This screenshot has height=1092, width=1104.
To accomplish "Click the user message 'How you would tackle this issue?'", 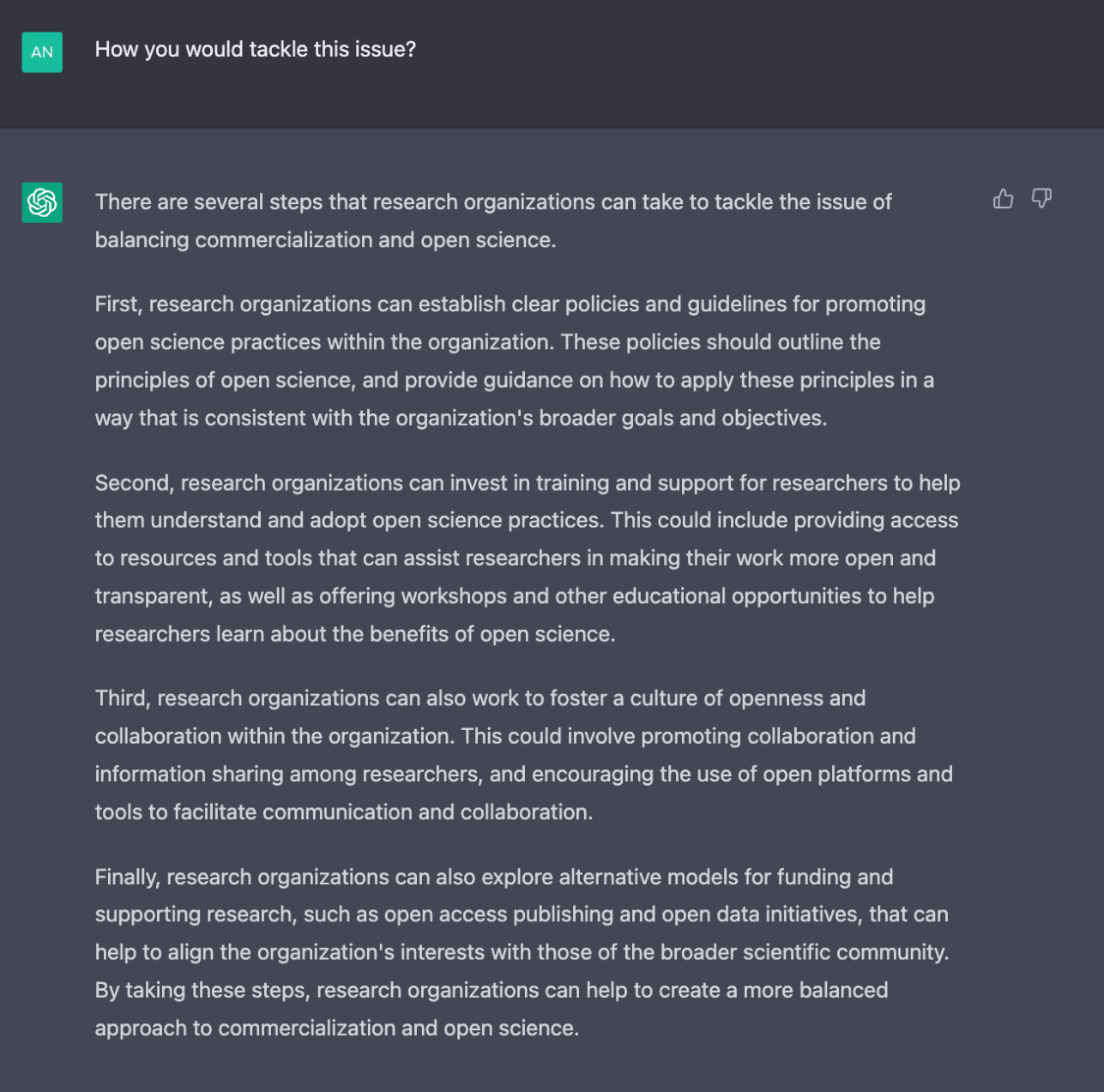I will coord(256,49).
